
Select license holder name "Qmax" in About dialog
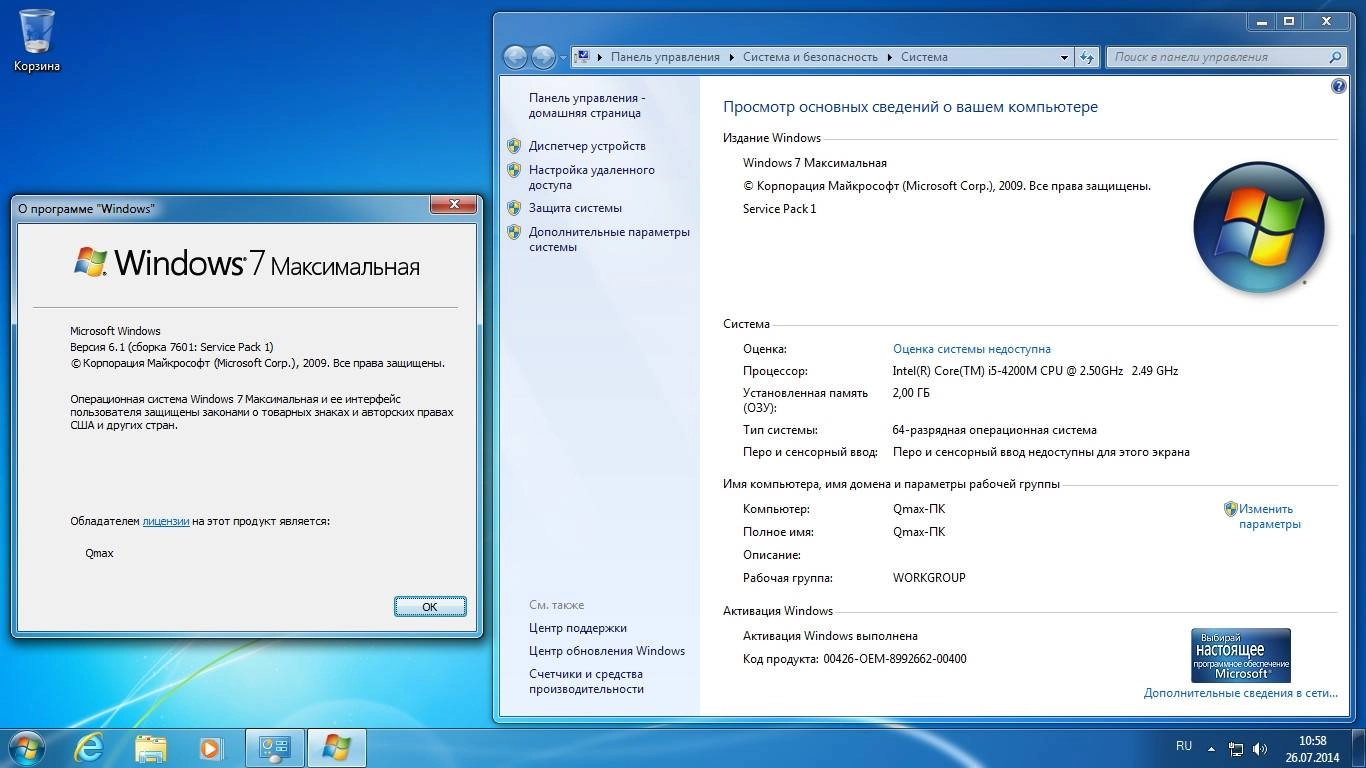(x=100, y=553)
